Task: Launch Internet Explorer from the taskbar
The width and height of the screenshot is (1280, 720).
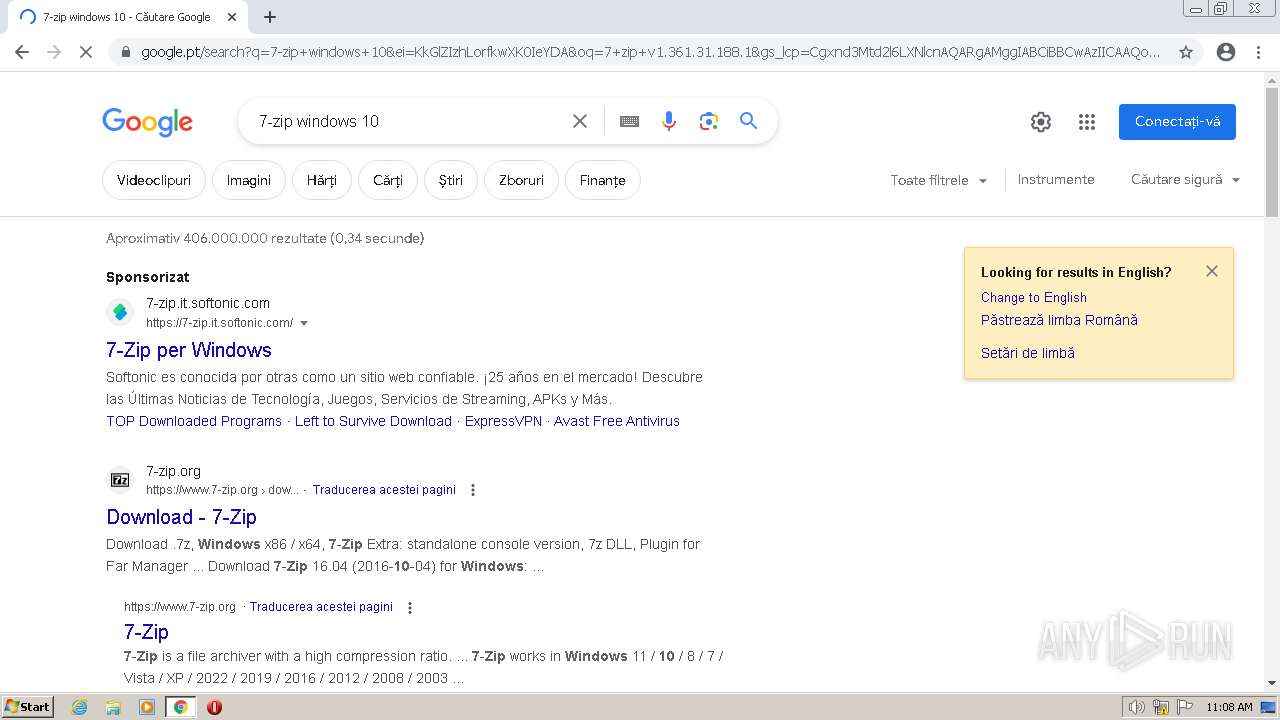Action: point(80,707)
